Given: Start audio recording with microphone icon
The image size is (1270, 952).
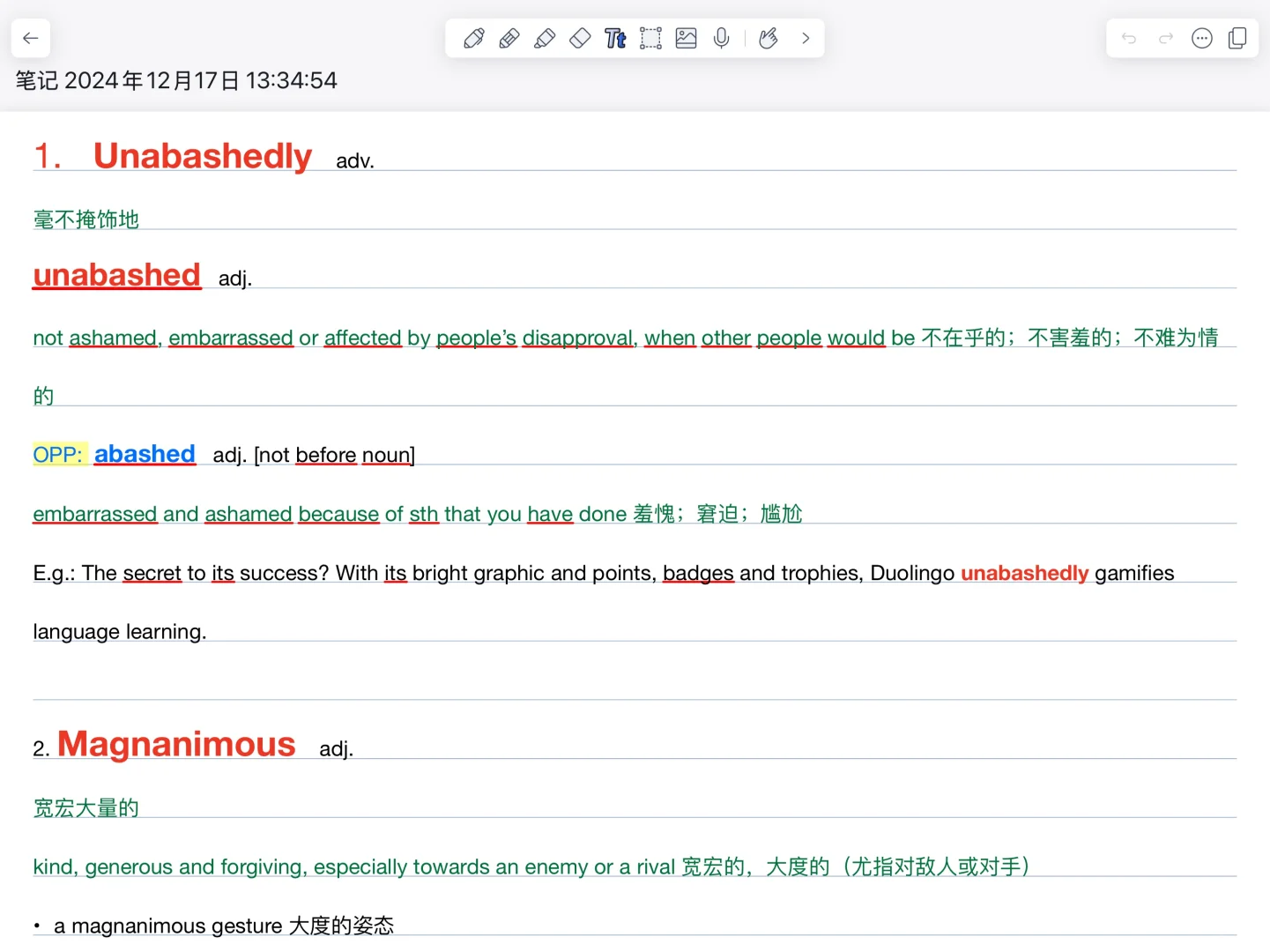Looking at the screenshot, I should 721,38.
